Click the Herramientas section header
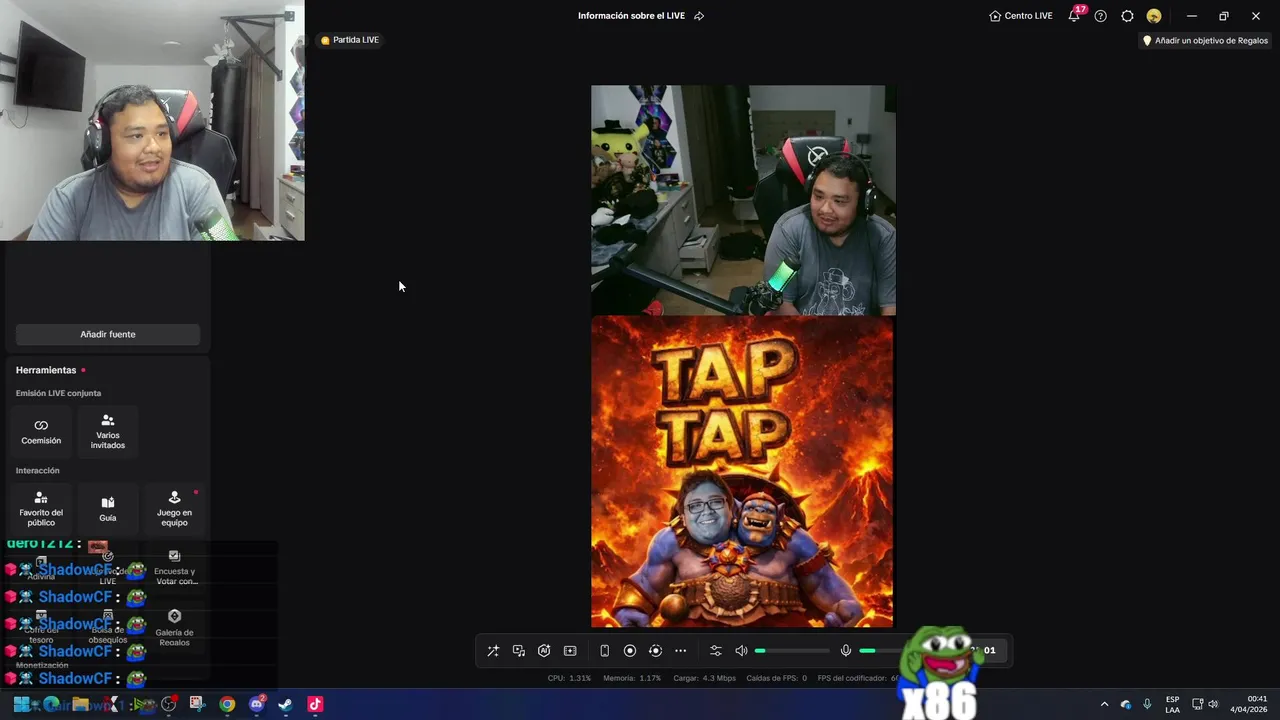Image resolution: width=1280 pixels, height=720 pixels. click(46, 370)
